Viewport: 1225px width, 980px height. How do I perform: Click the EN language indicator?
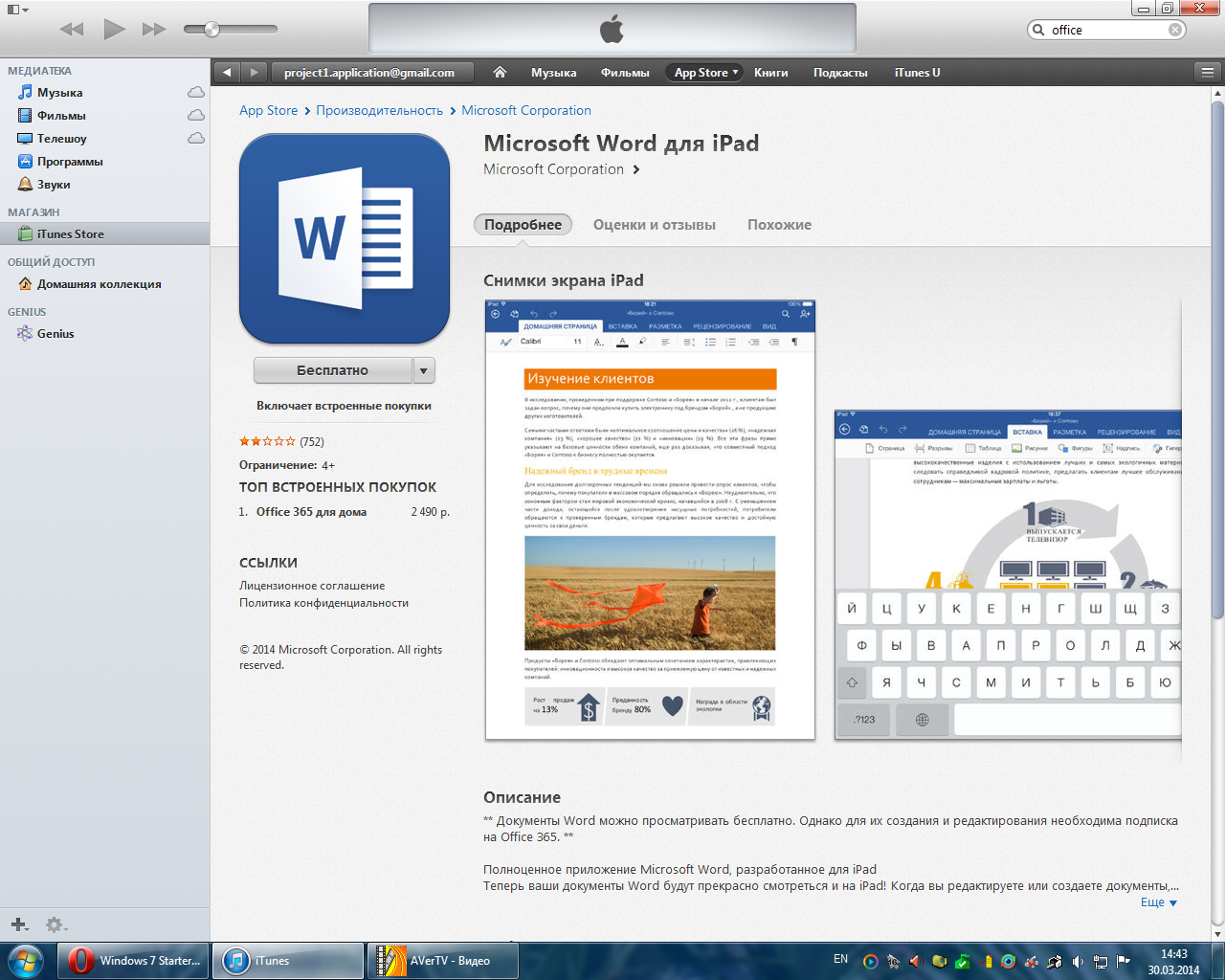point(840,959)
